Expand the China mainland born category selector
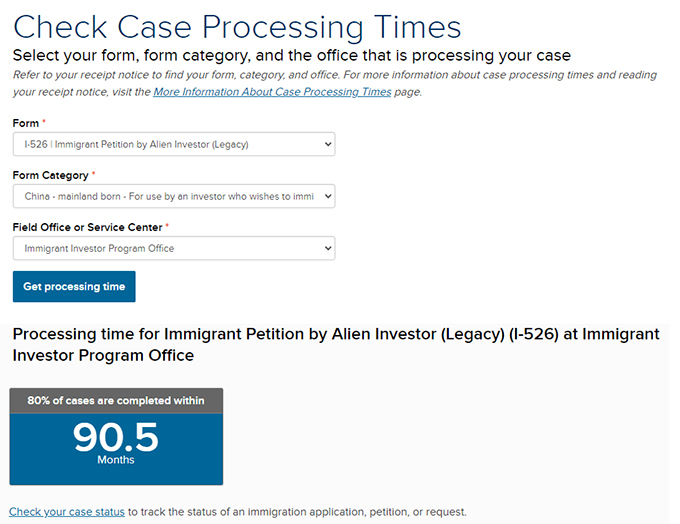The height and width of the screenshot is (524, 680). [174, 196]
